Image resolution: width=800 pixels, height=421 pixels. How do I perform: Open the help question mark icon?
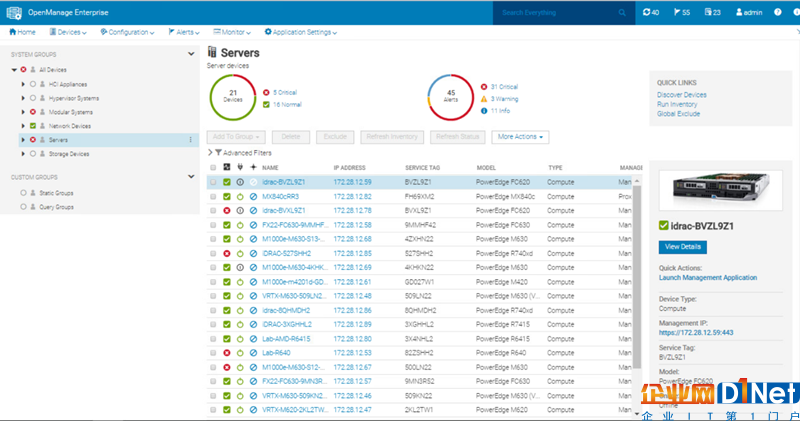[778, 12]
